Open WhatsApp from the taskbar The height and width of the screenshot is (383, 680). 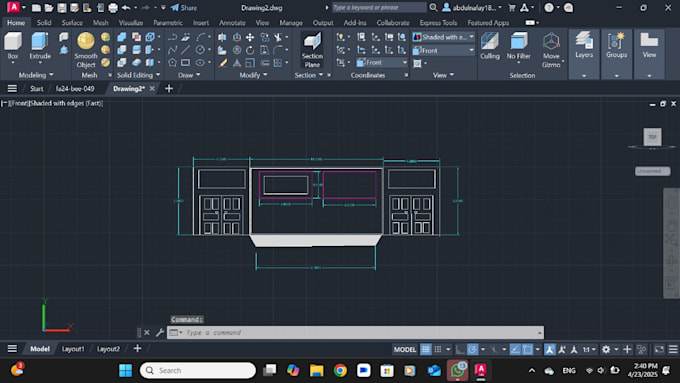tap(457, 370)
